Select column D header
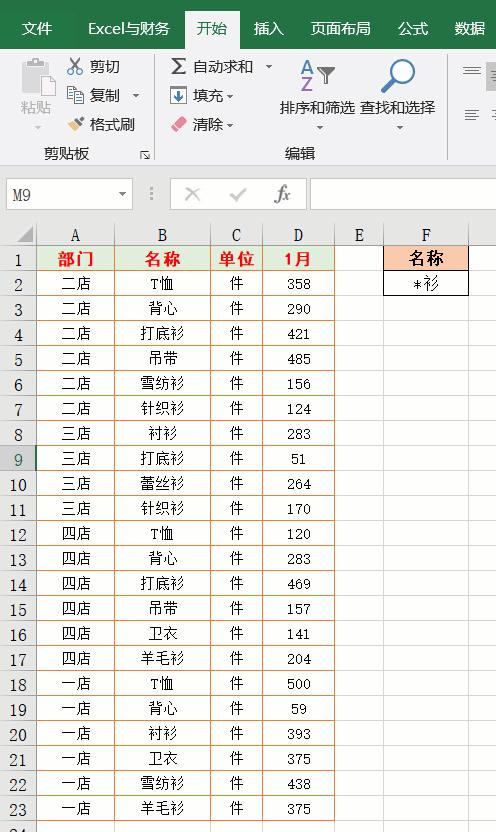 [x=299, y=235]
